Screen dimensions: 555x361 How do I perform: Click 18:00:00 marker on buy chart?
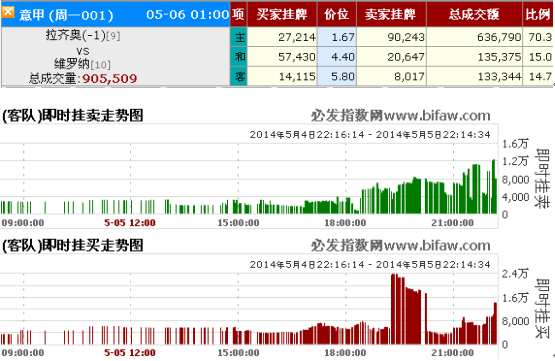click(x=345, y=353)
